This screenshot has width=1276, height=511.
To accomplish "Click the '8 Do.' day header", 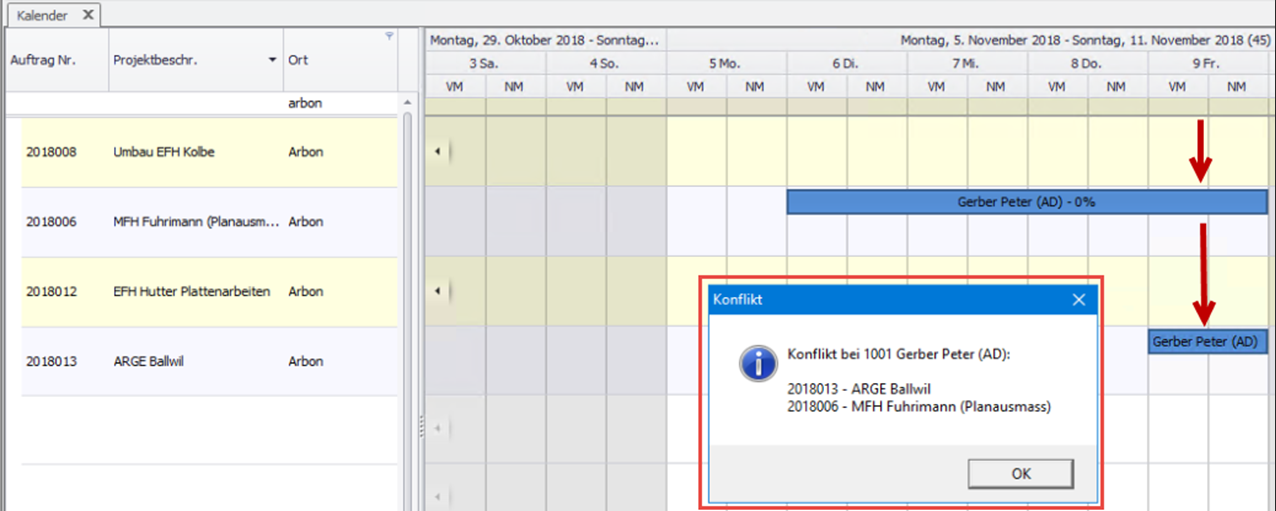I will pos(1087,63).
